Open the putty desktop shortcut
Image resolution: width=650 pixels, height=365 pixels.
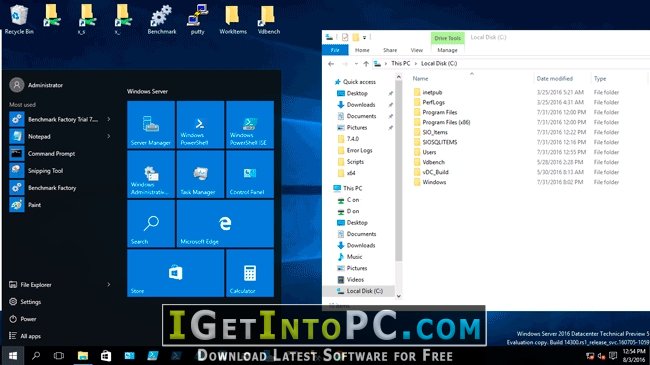(x=197, y=19)
